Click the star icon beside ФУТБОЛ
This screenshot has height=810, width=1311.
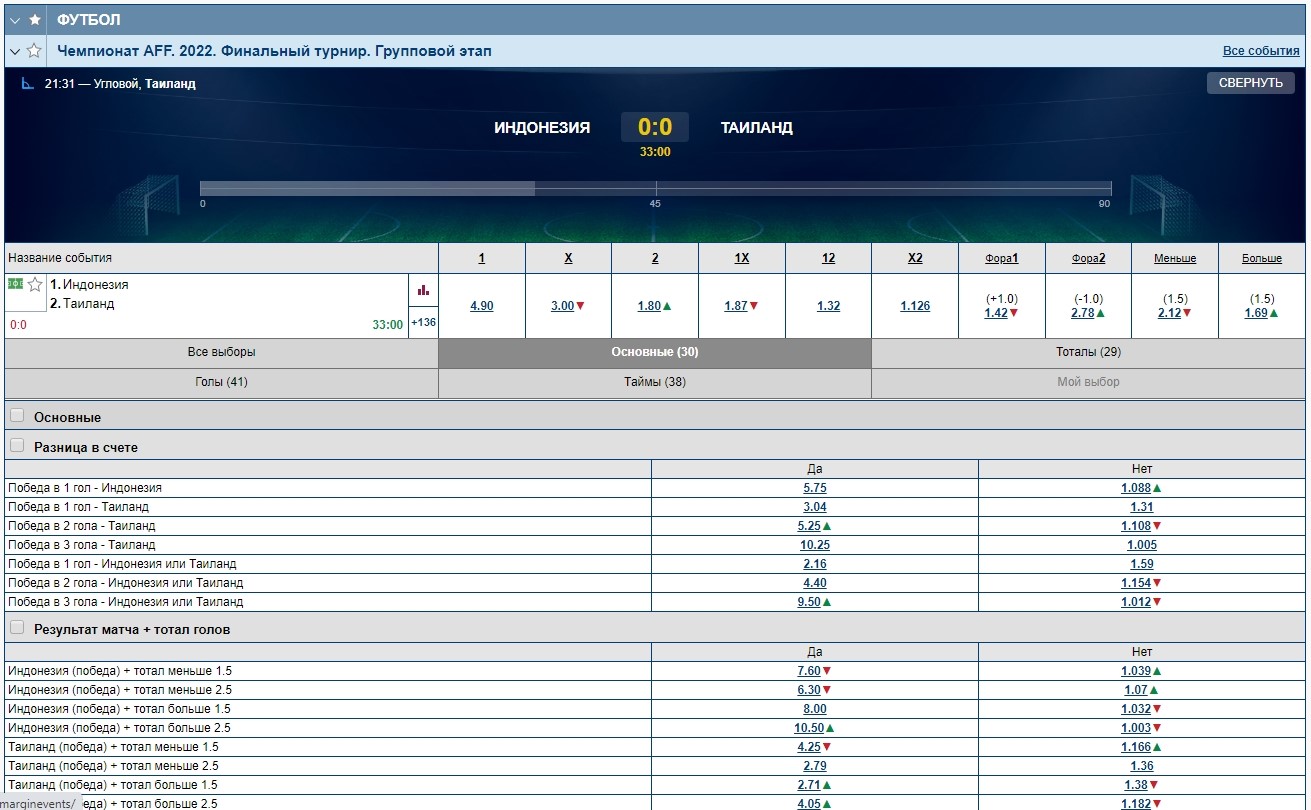pos(35,20)
